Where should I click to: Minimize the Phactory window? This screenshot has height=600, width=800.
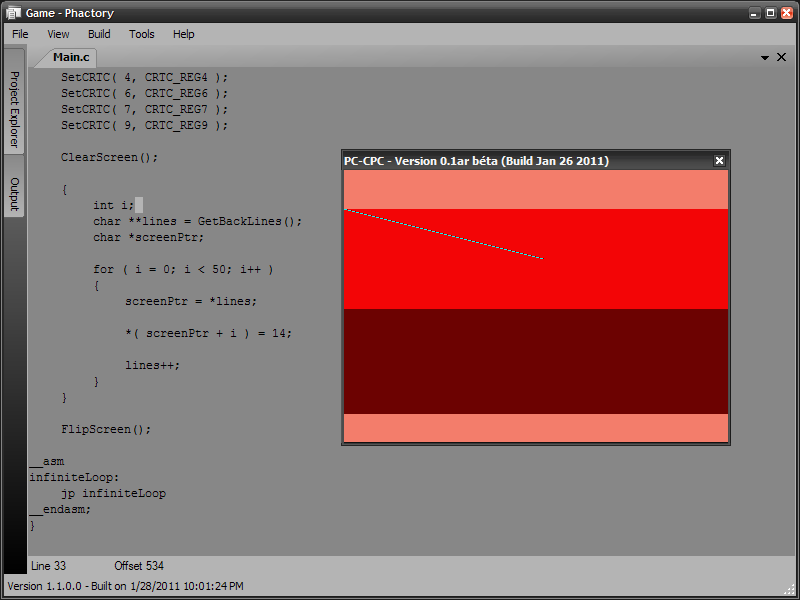pos(754,13)
